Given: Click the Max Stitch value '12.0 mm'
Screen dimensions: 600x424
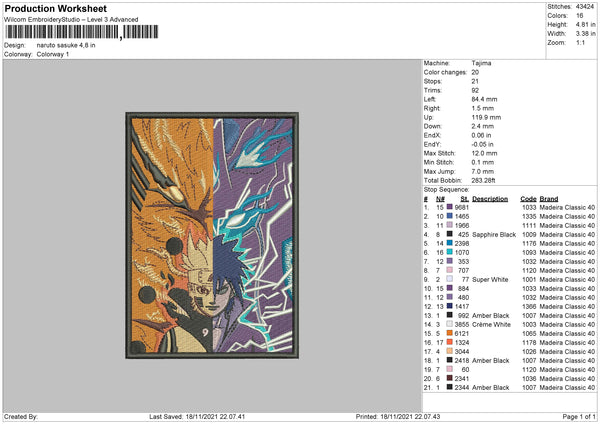Looking at the screenshot, I should pyautogui.click(x=484, y=153).
